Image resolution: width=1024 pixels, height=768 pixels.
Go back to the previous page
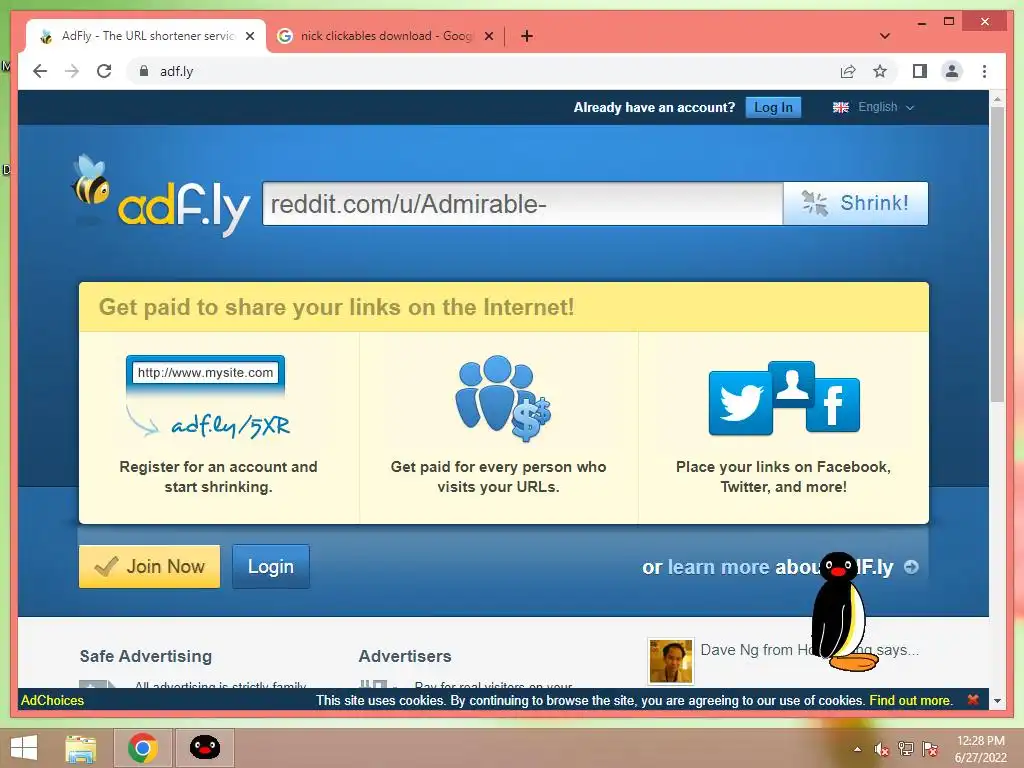(x=40, y=71)
